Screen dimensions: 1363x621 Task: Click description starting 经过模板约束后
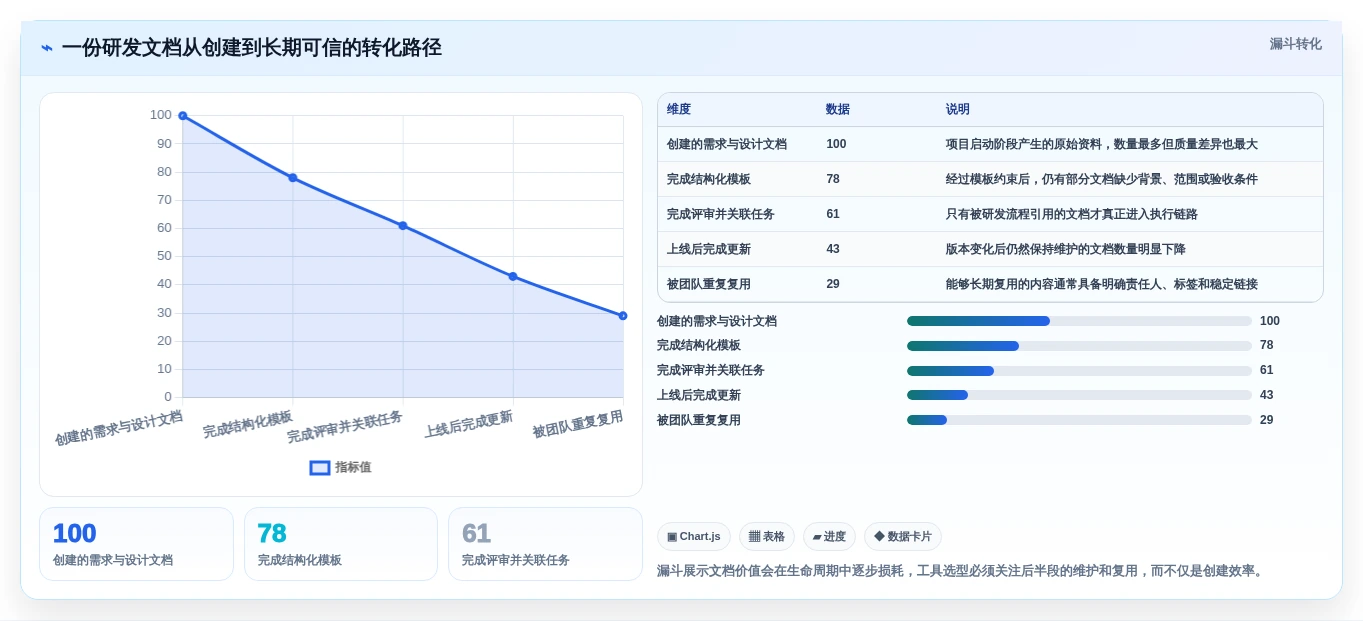pyautogui.click(x=1102, y=179)
